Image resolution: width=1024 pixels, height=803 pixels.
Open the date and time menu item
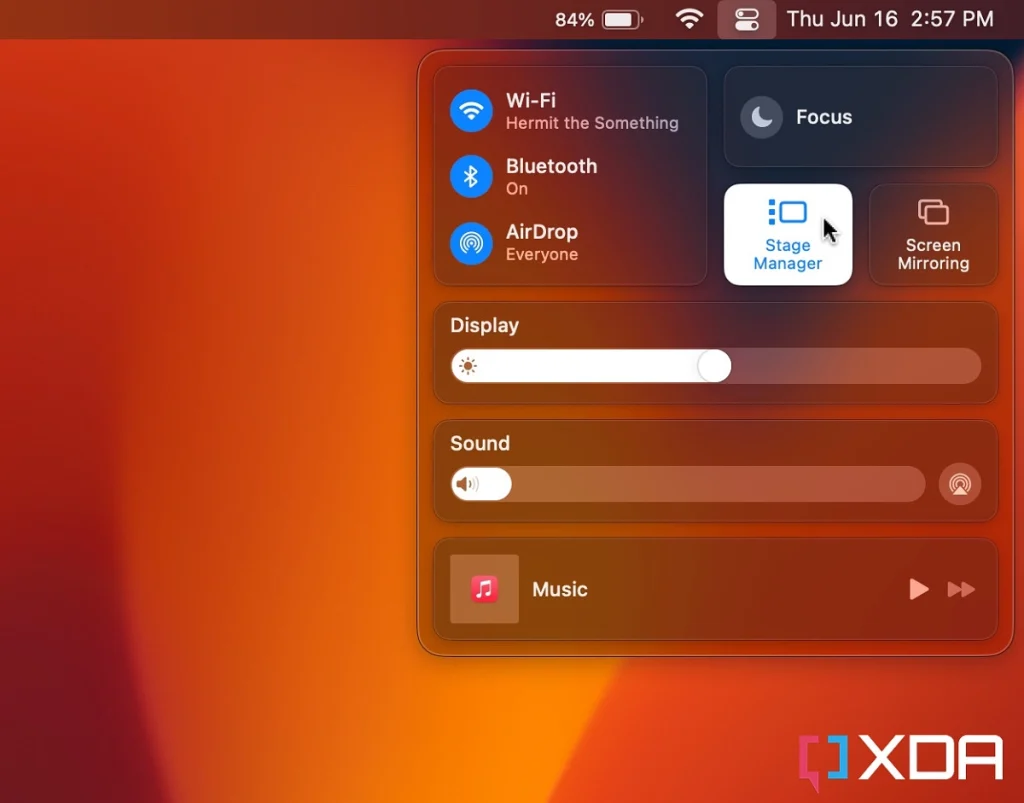(x=889, y=19)
